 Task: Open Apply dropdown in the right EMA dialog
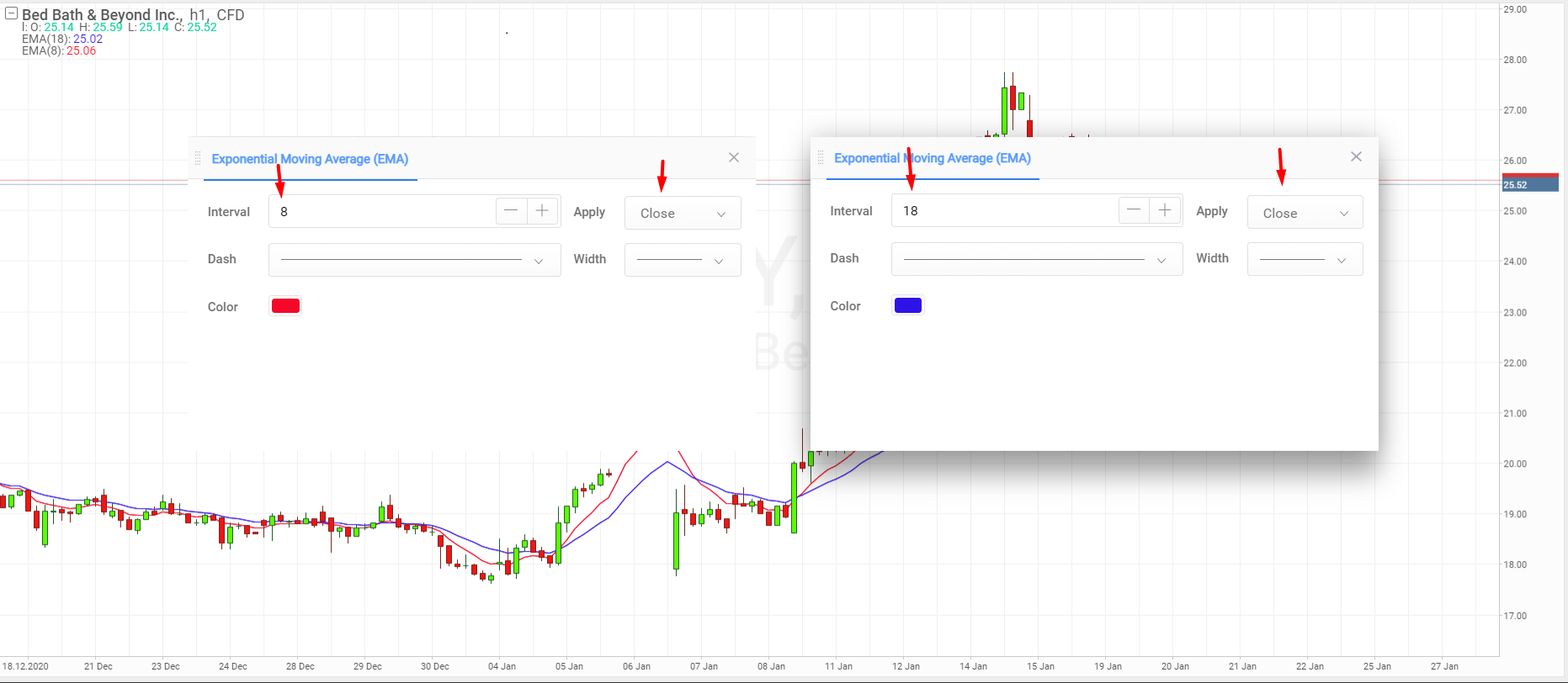pyautogui.click(x=1305, y=213)
